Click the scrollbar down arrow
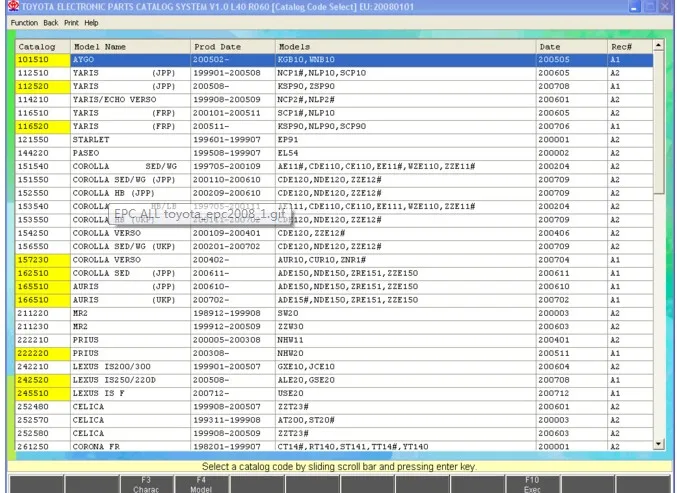The image size is (677, 493). pos(658,443)
